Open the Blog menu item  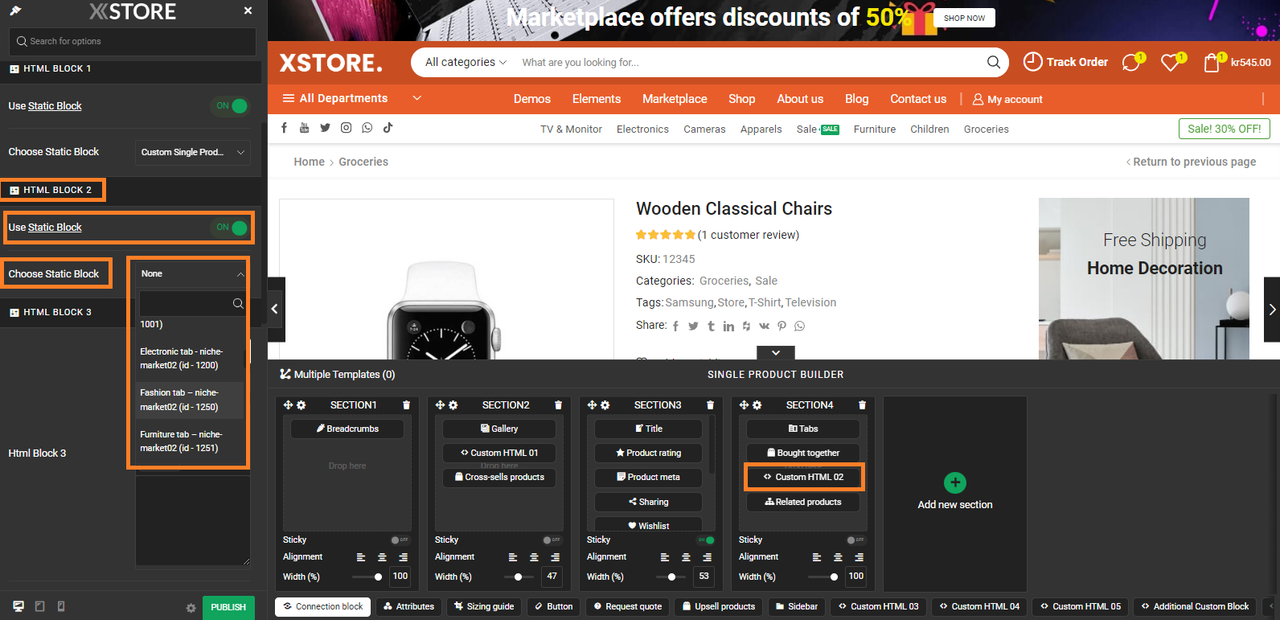click(x=857, y=99)
